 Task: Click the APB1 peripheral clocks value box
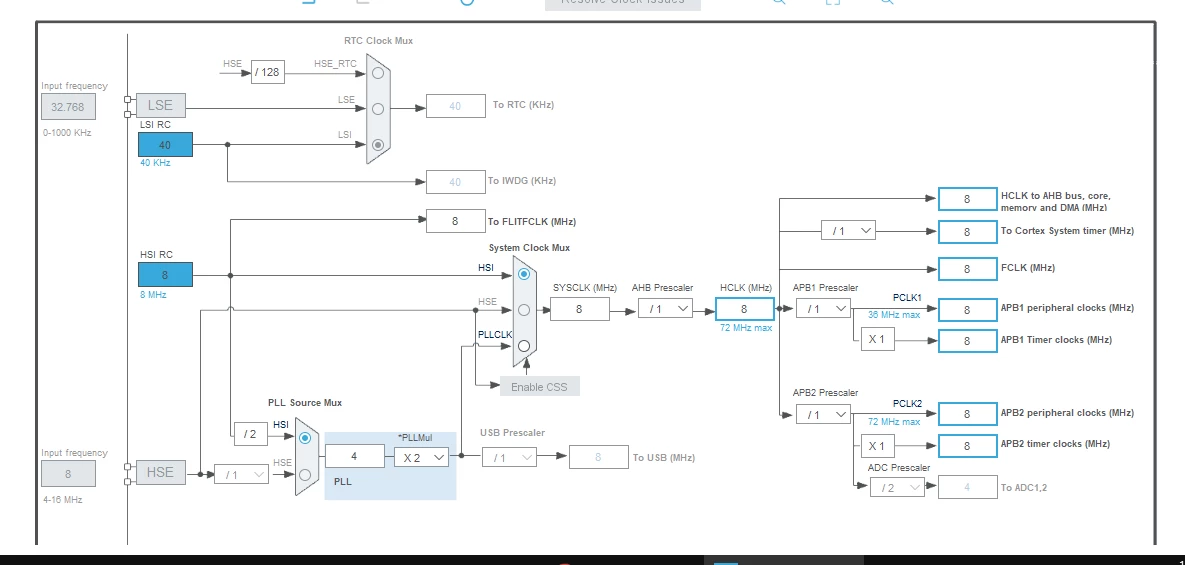967,309
